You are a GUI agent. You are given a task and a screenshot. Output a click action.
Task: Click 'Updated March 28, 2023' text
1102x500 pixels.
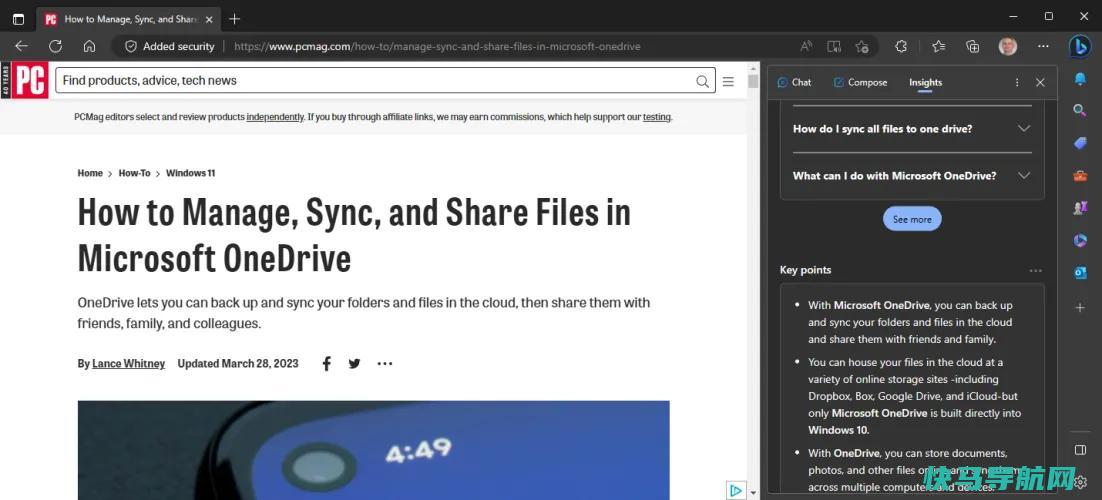click(238, 364)
